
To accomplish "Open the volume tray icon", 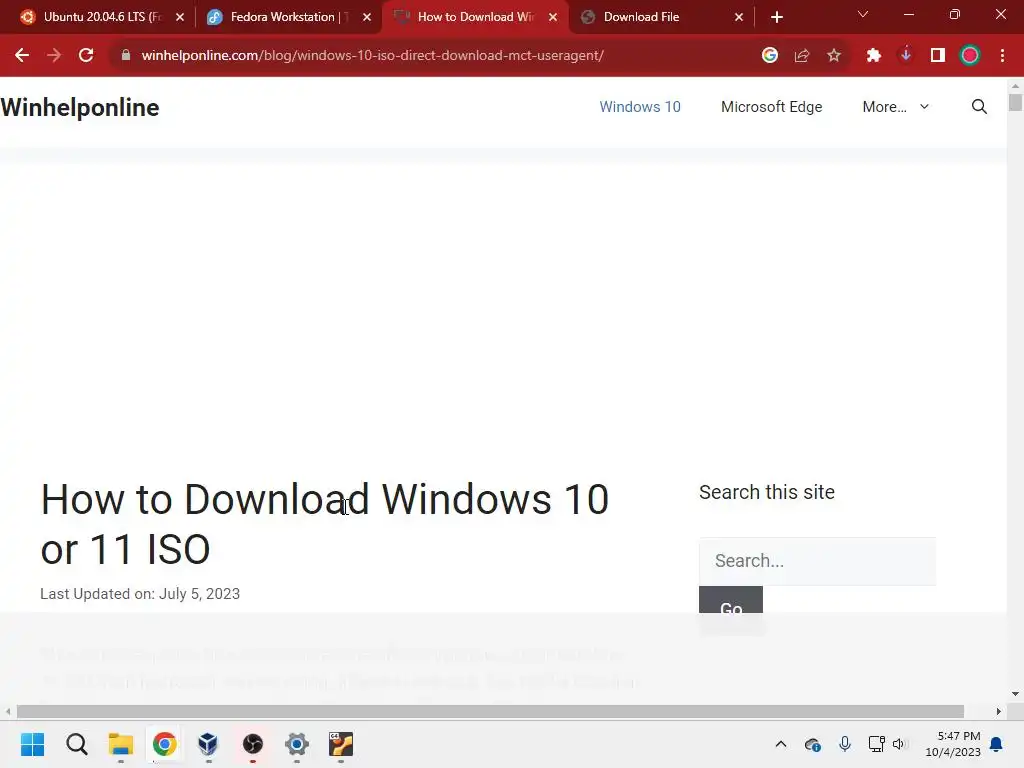I will (x=900, y=744).
